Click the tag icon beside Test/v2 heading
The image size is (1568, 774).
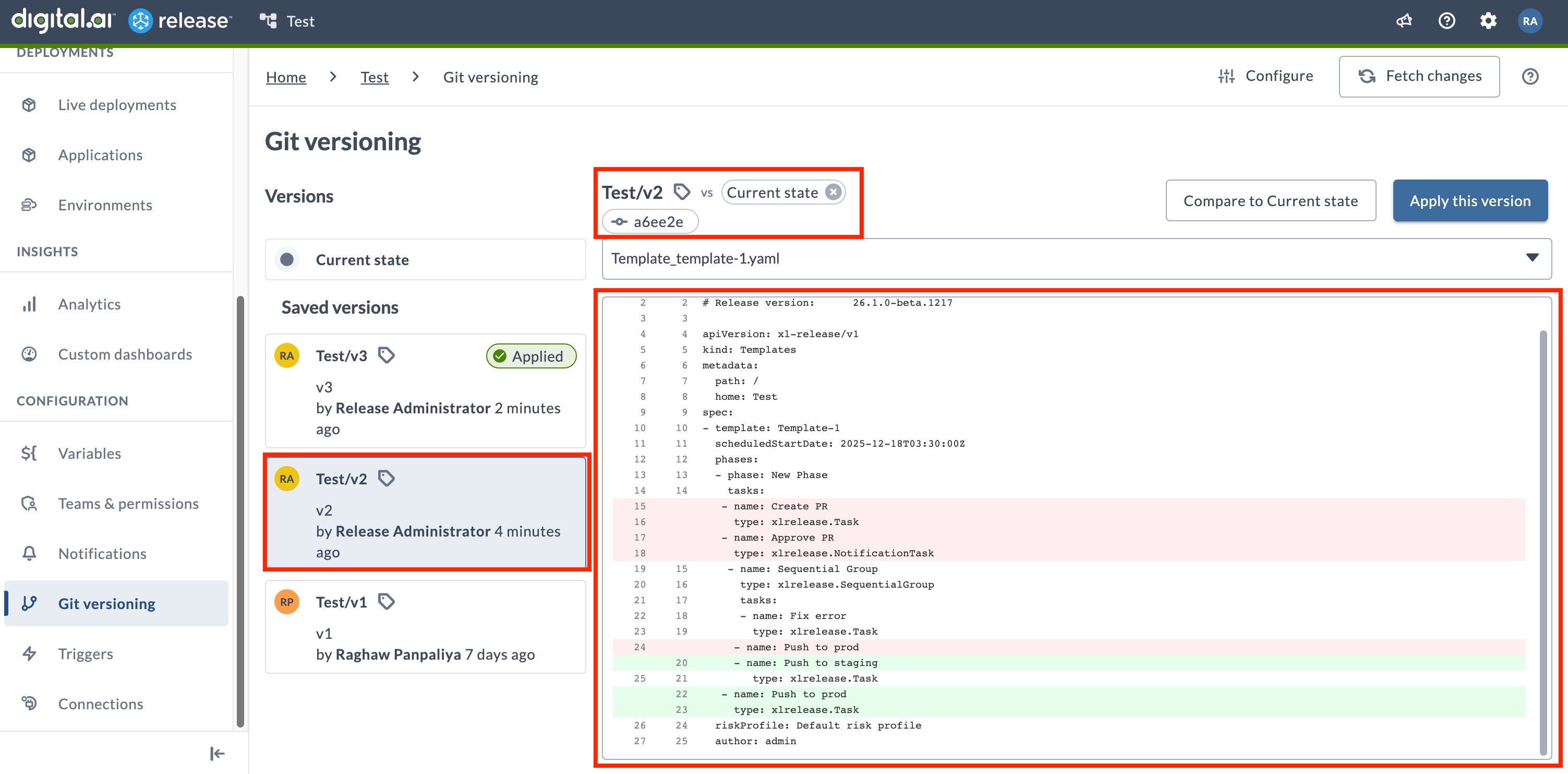coord(682,191)
